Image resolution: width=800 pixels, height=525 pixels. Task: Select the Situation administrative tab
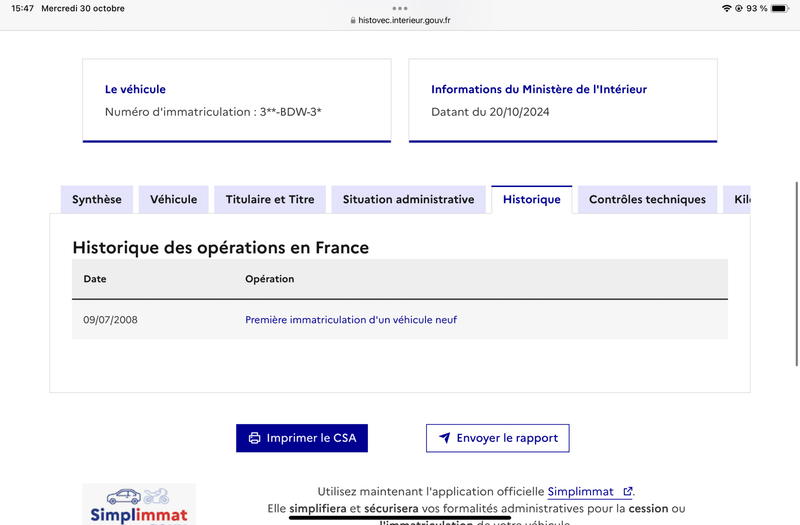[x=408, y=199]
